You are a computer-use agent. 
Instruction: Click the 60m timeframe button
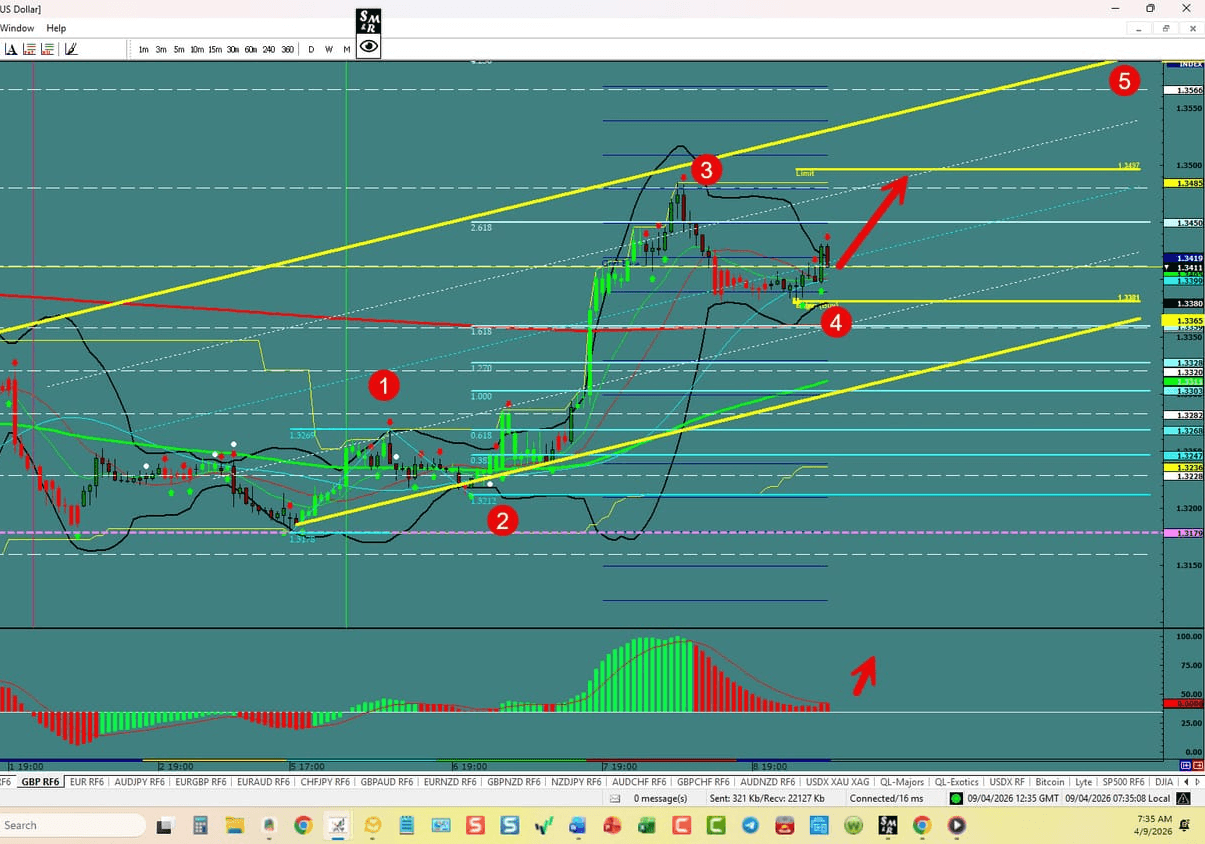click(x=250, y=48)
